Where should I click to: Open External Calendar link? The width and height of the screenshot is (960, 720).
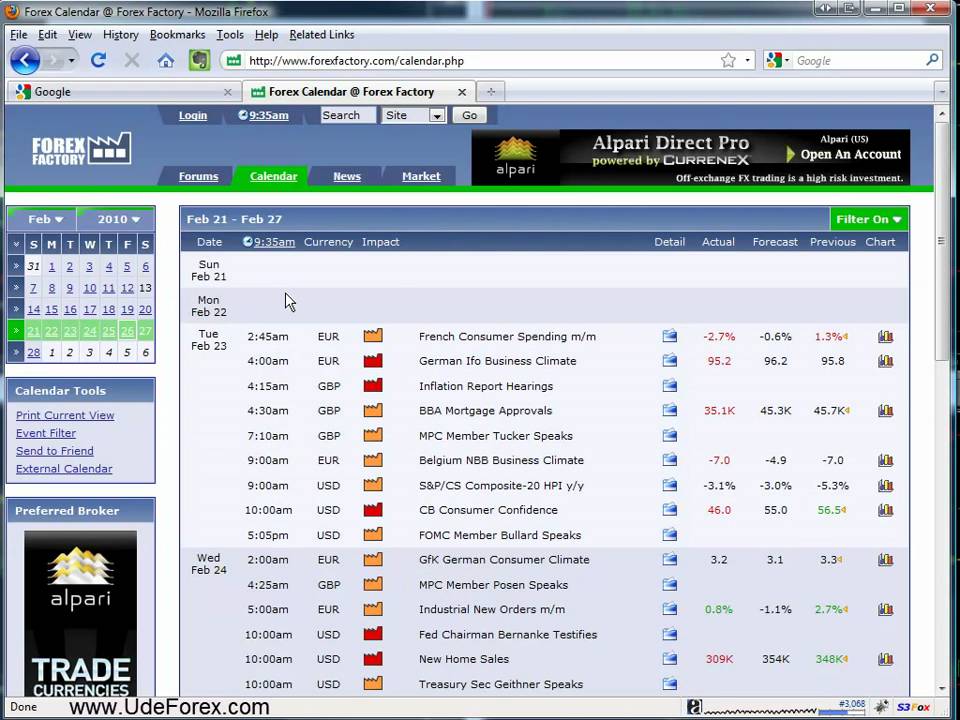(x=64, y=468)
